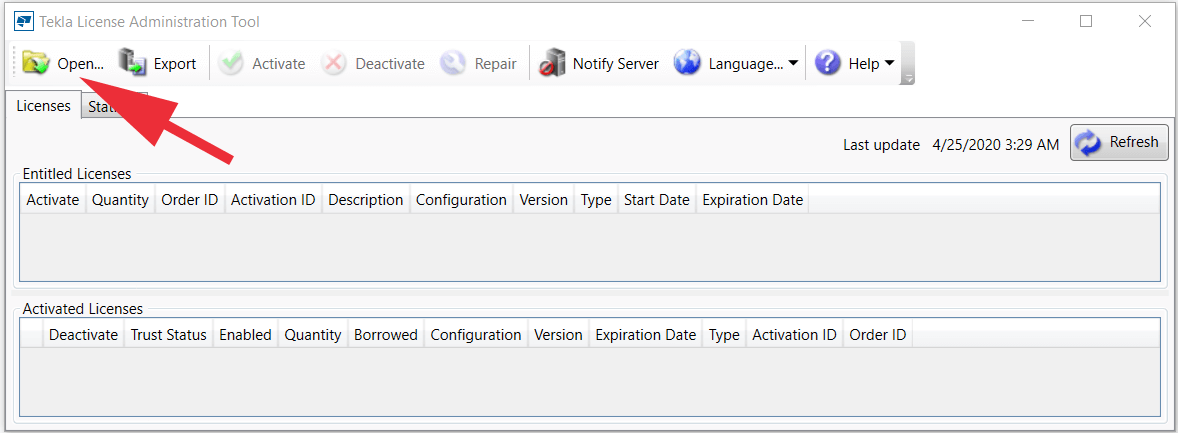Click Quantity header in Activated Licenses

(313, 335)
